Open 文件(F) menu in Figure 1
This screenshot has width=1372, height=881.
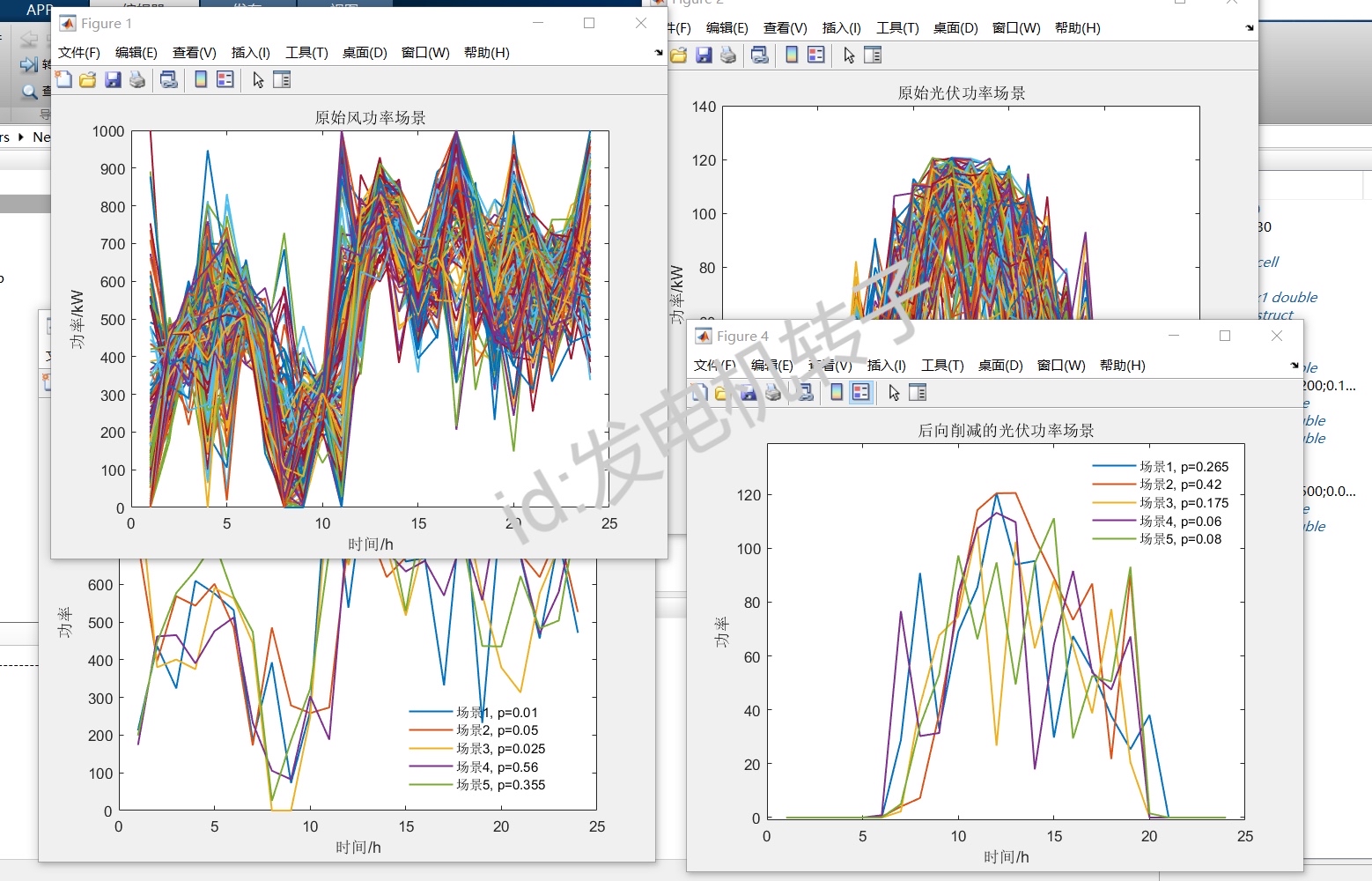[79, 53]
